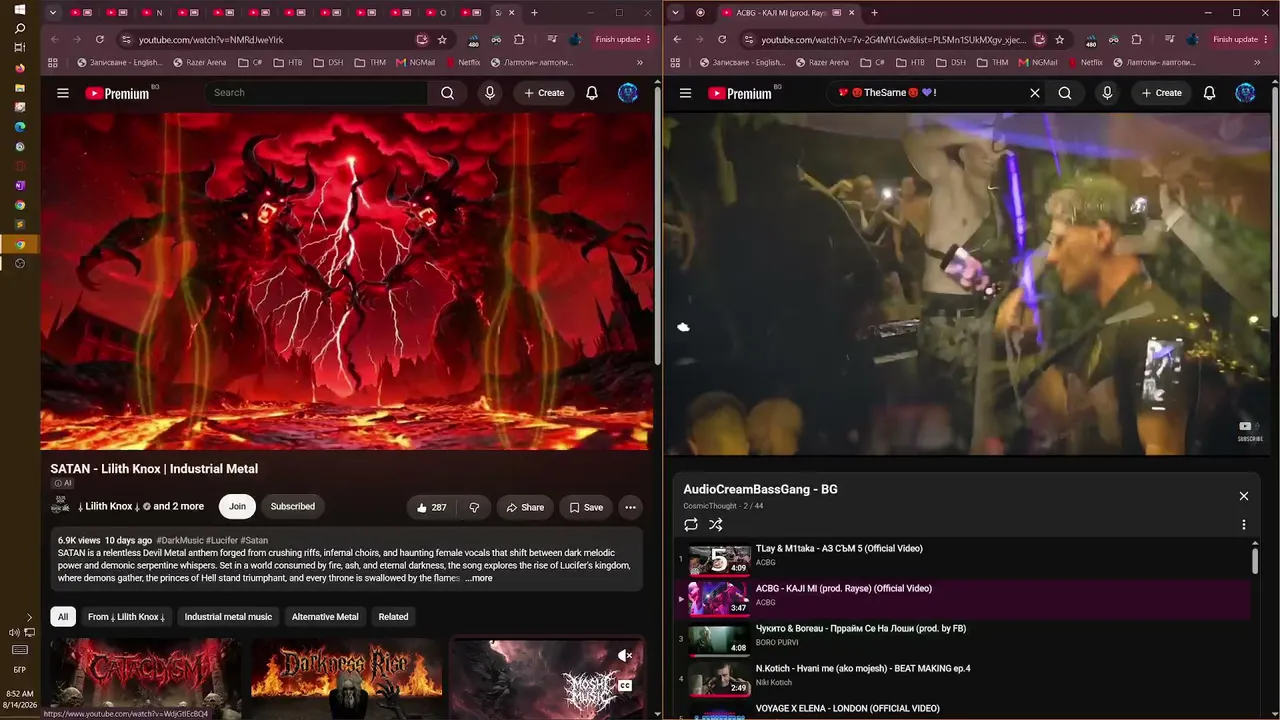The height and width of the screenshot is (720, 1280).
Task: Dislike the SATAN video
Action: (474, 507)
